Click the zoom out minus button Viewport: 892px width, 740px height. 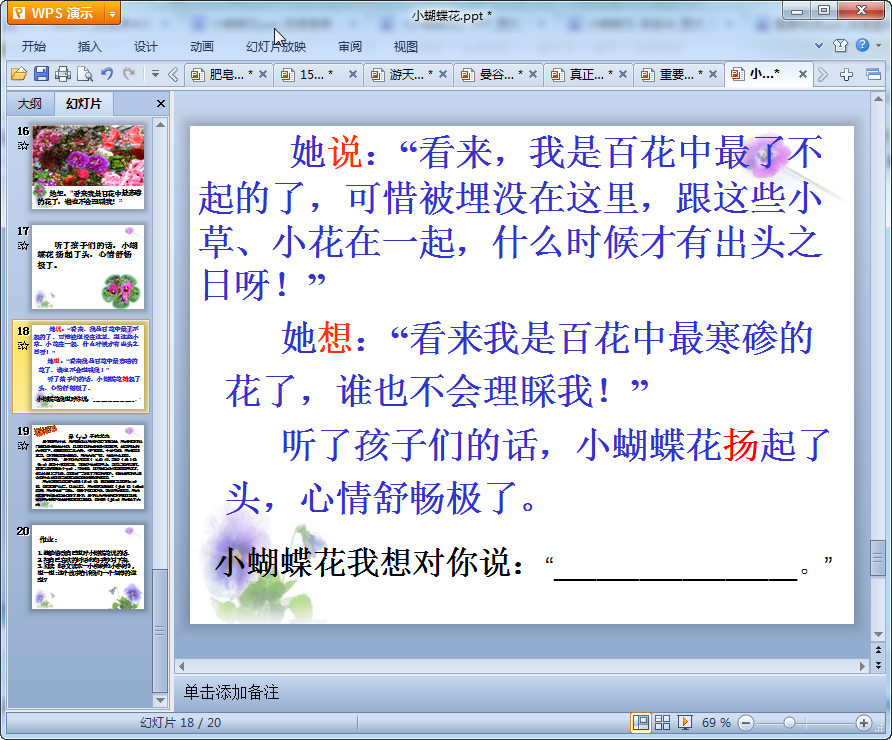coord(746,723)
